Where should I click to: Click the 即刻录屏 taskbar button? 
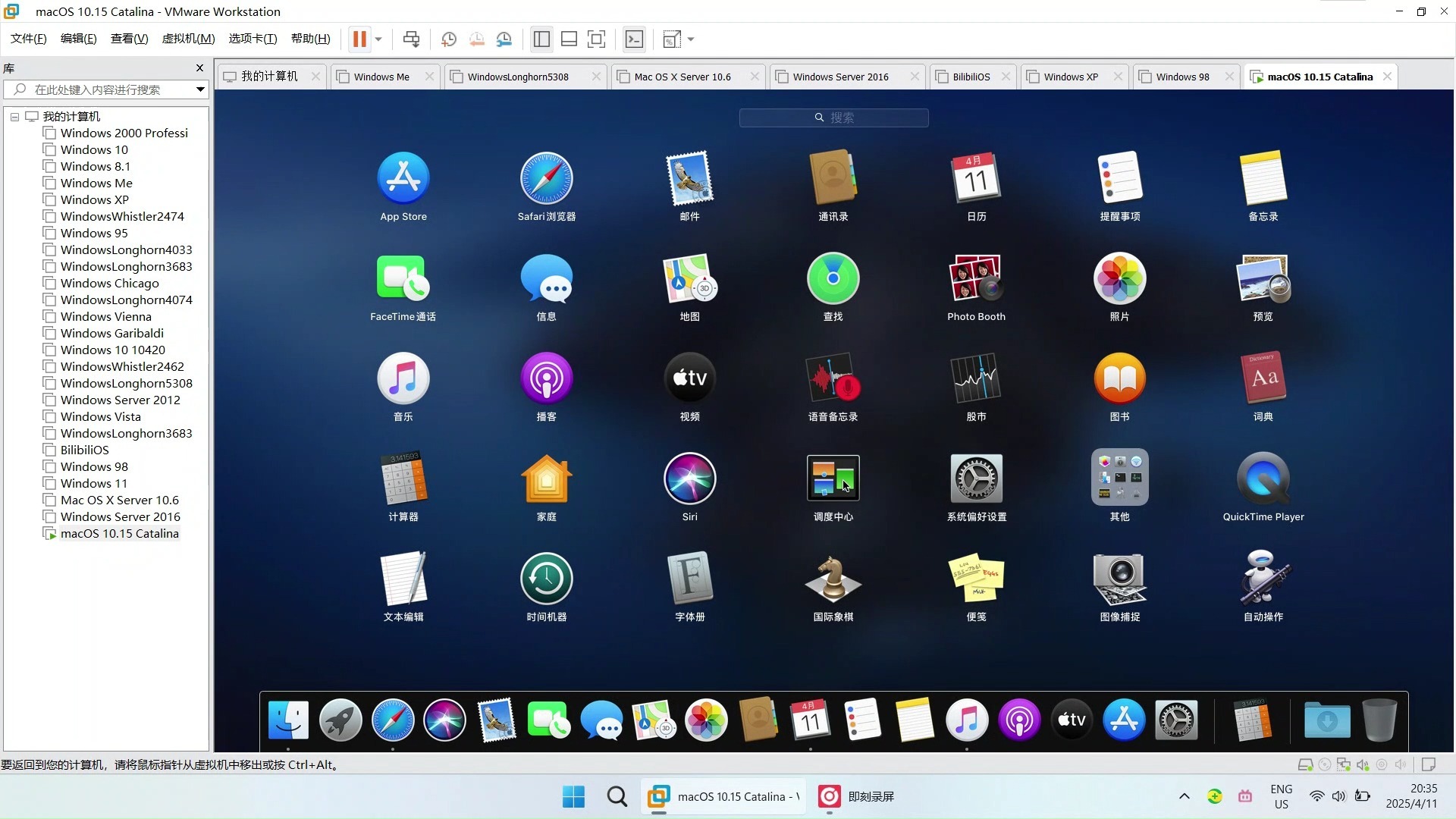click(857, 796)
